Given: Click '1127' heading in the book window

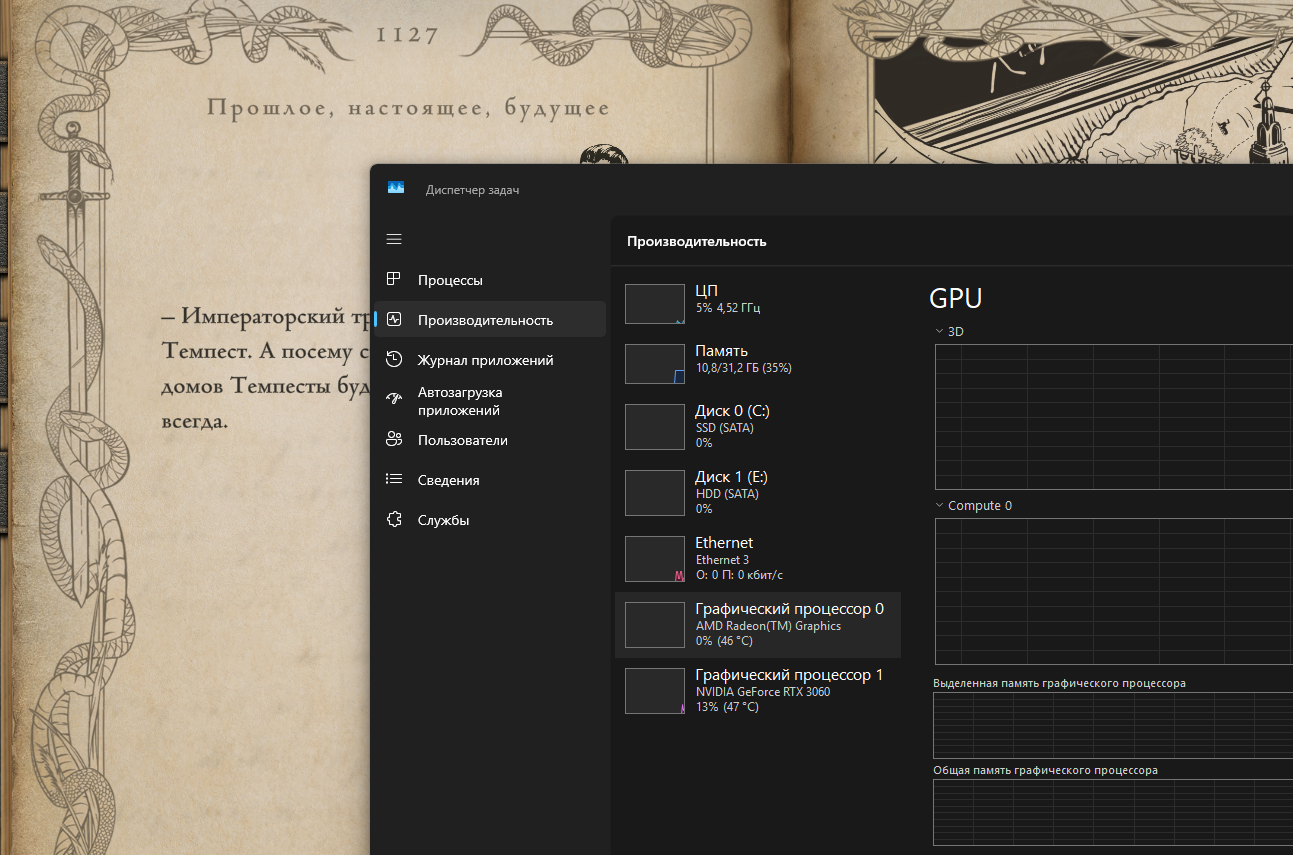Looking at the screenshot, I should point(407,36).
